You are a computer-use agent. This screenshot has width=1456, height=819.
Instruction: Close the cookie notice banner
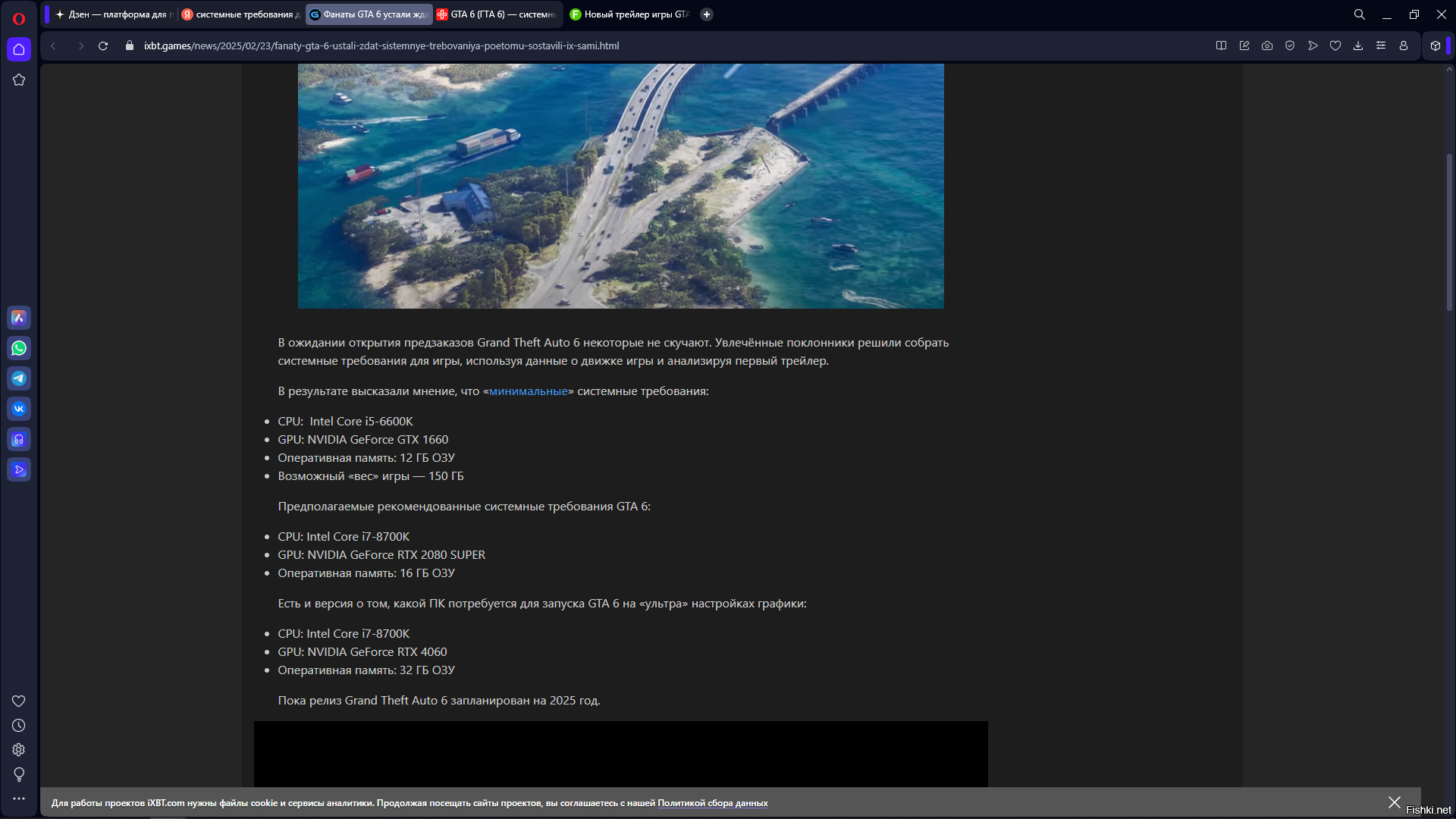click(1395, 802)
